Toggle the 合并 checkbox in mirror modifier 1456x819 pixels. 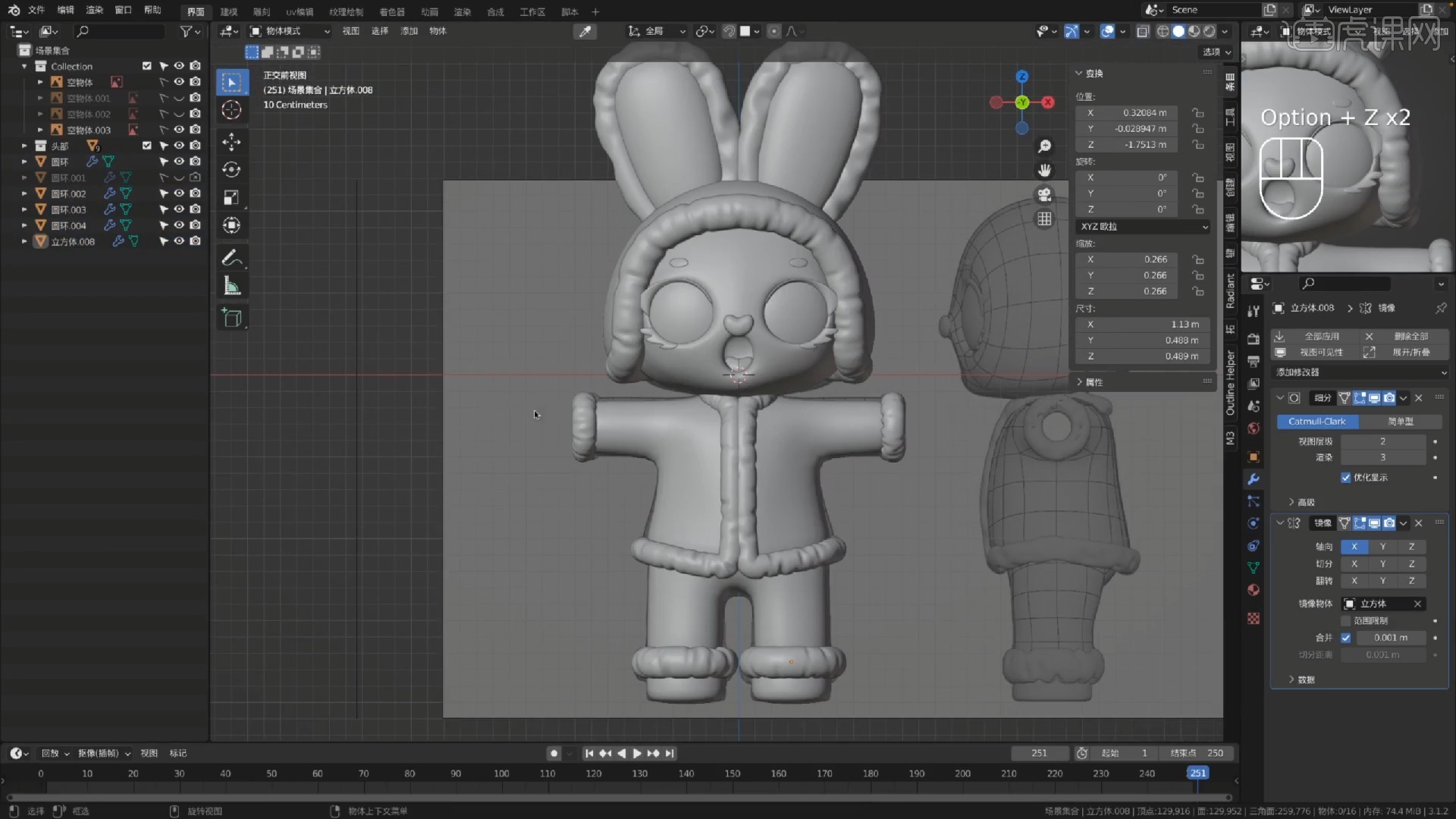[x=1346, y=638]
